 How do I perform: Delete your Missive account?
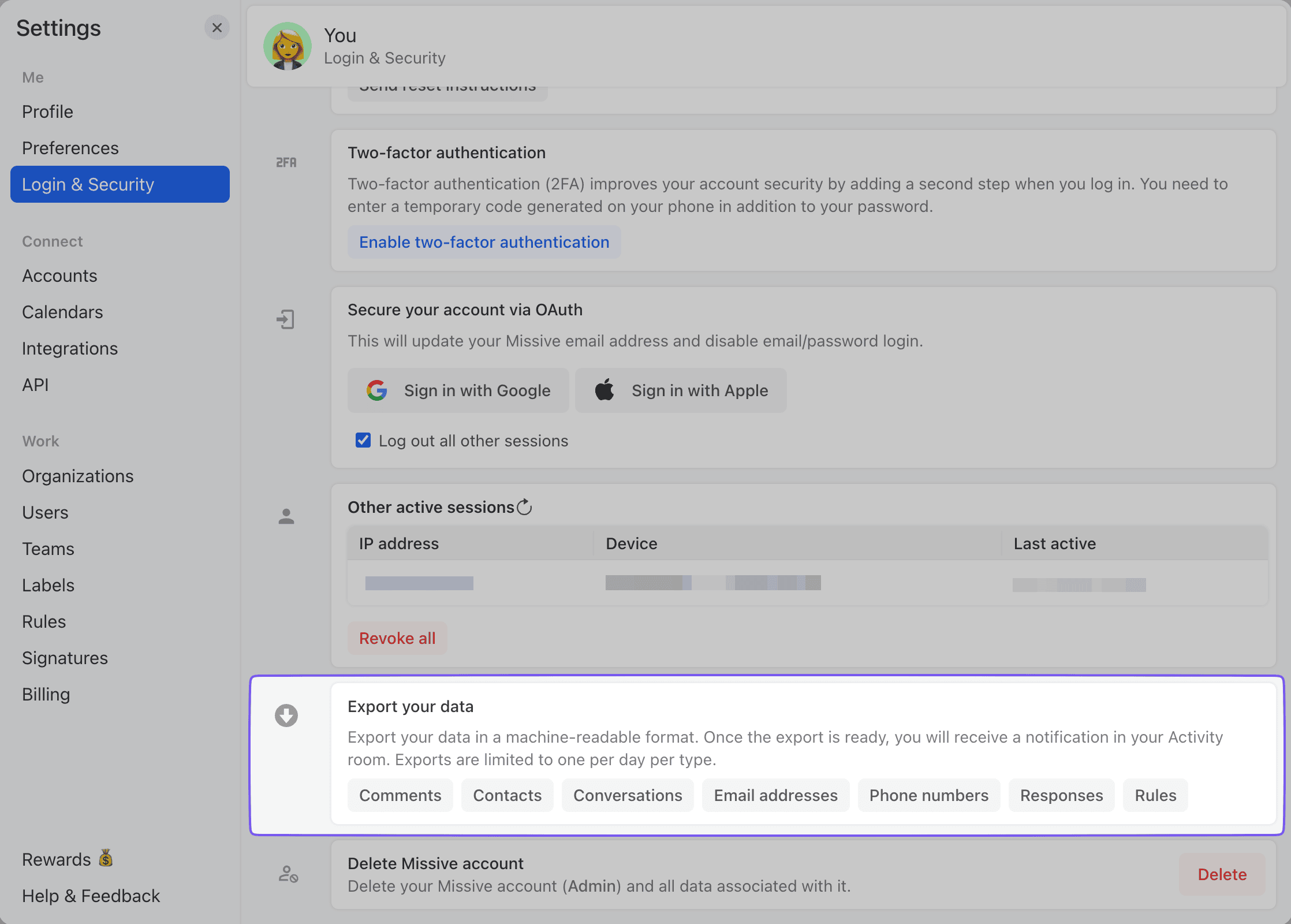(1221, 874)
